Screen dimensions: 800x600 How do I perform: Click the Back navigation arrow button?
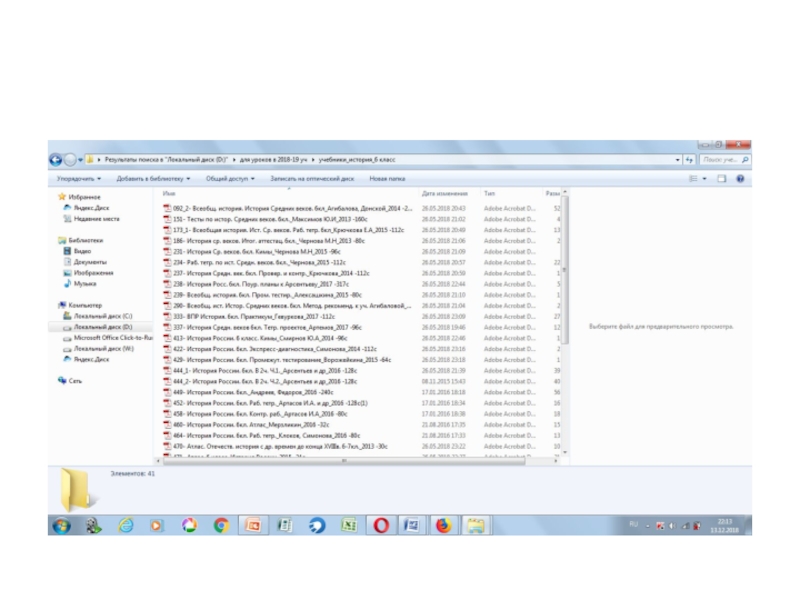point(56,160)
